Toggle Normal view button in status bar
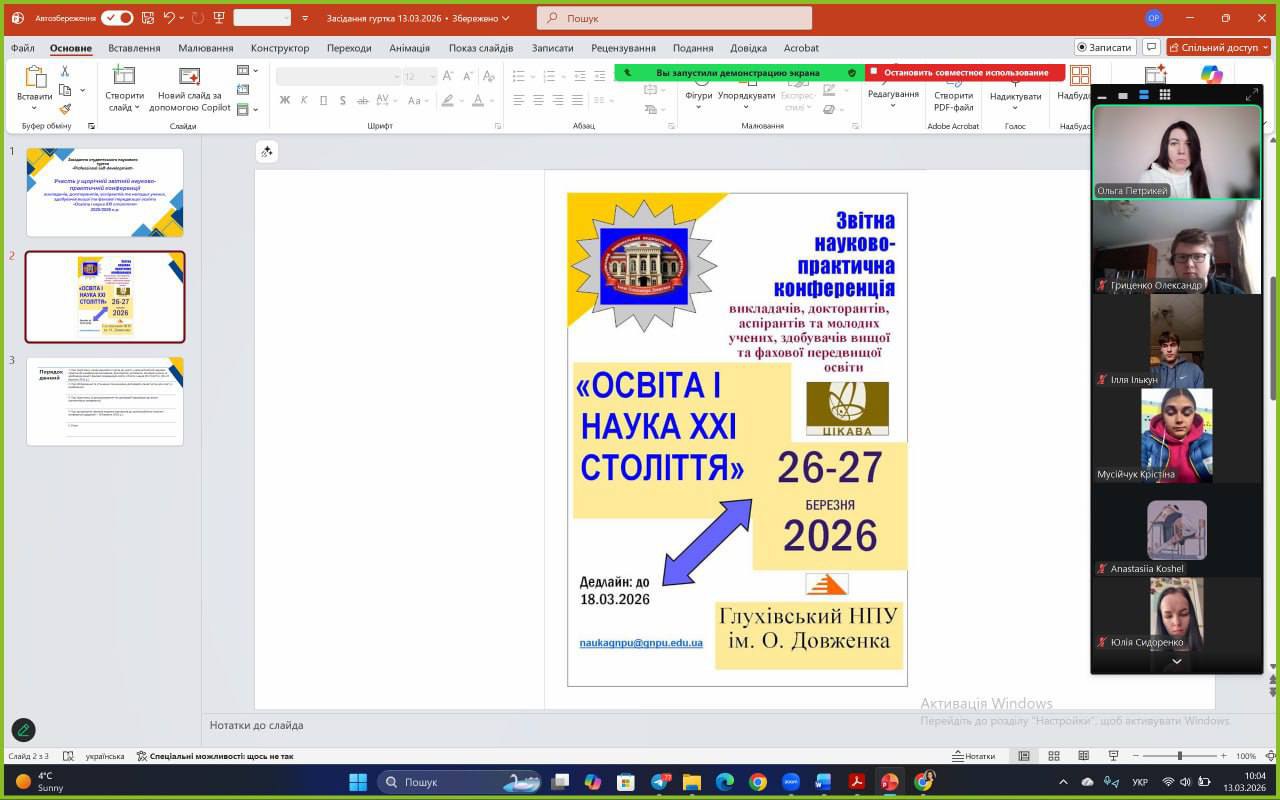The image size is (1280, 800). [1023, 756]
